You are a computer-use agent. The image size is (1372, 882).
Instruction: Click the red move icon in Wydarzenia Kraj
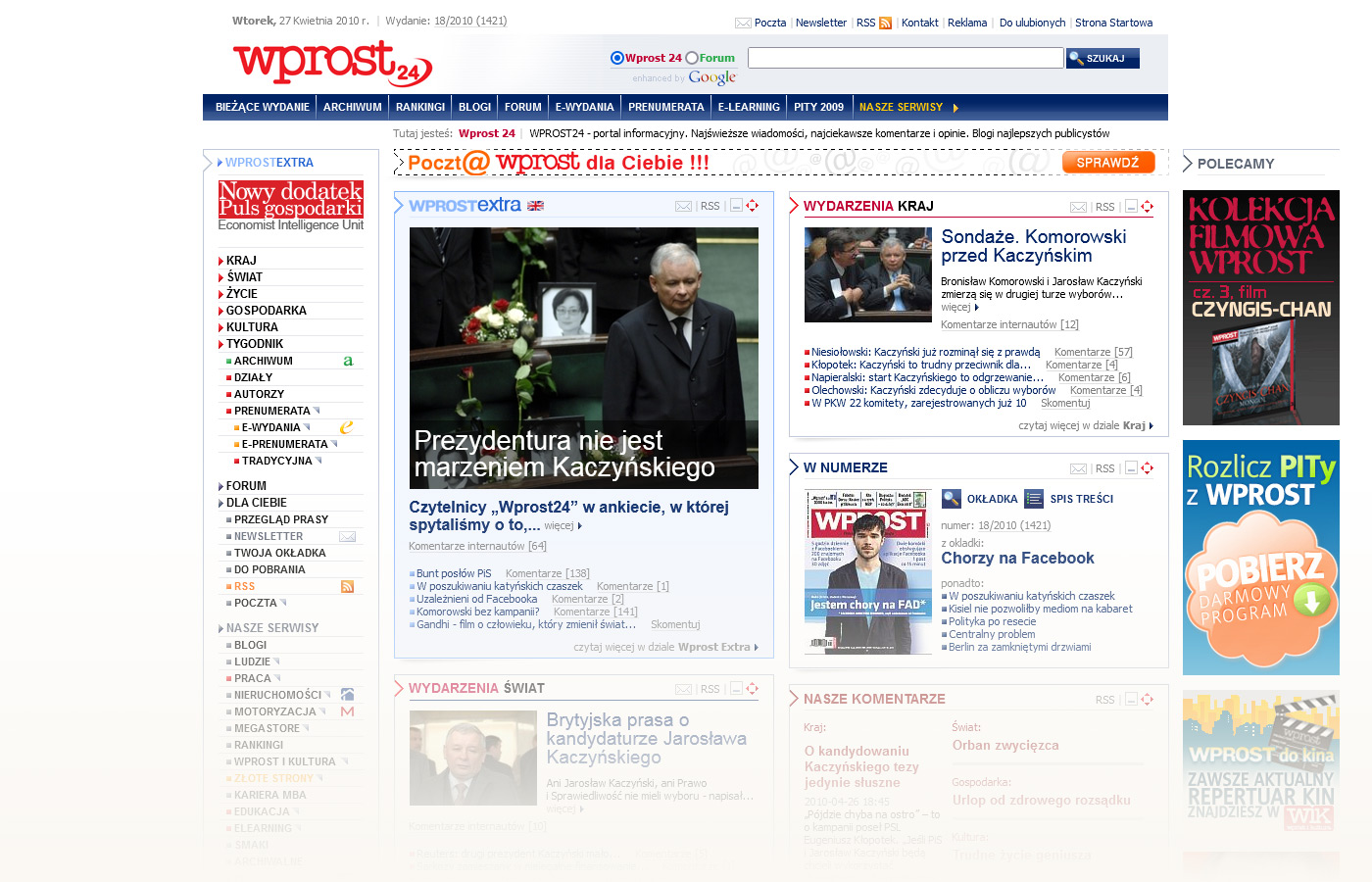[1148, 207]
